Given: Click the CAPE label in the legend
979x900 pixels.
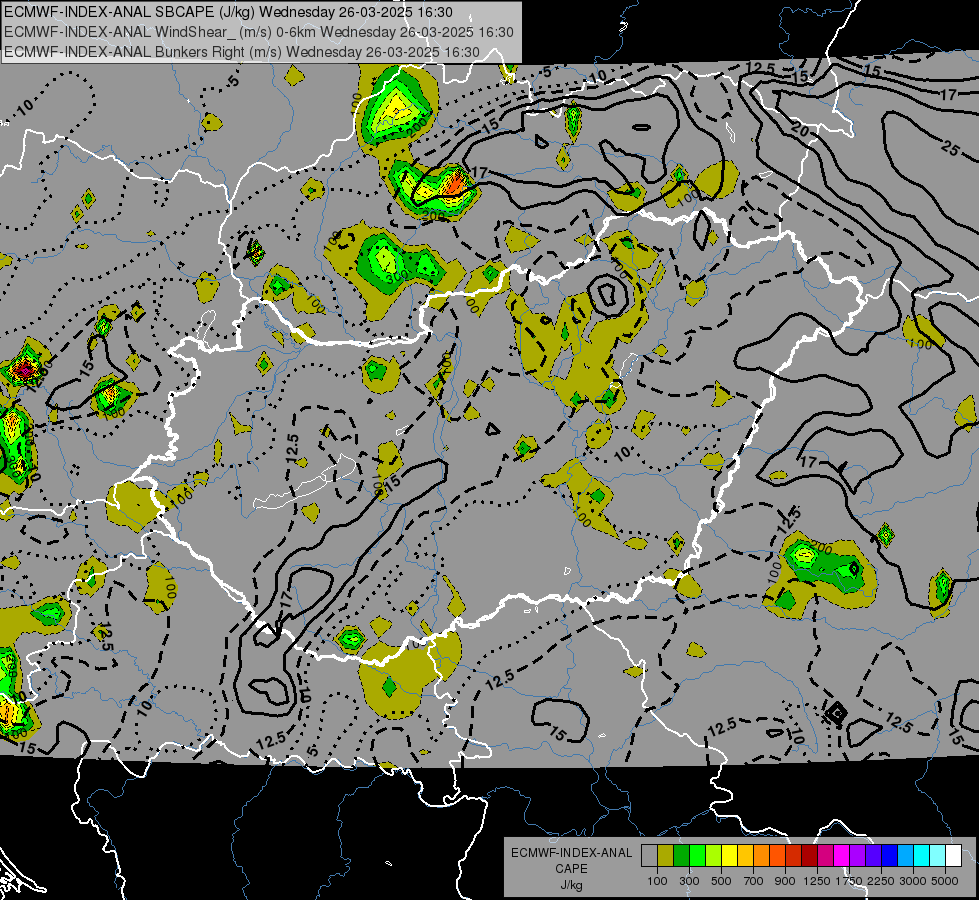Looking at the screenshot, I should coord(571,869).
